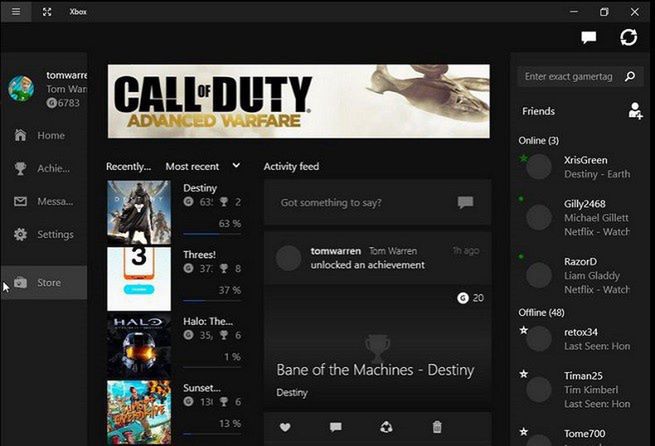
Task: Open the Call of Duty Advanced Warfare banner
Action: [x=299, y=101]
